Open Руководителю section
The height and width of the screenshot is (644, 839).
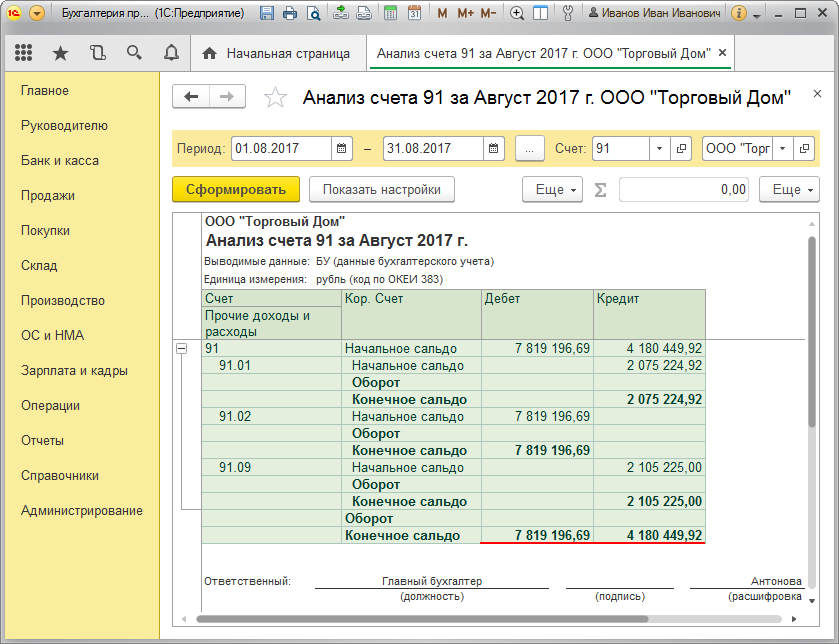(x=64, y=126)
